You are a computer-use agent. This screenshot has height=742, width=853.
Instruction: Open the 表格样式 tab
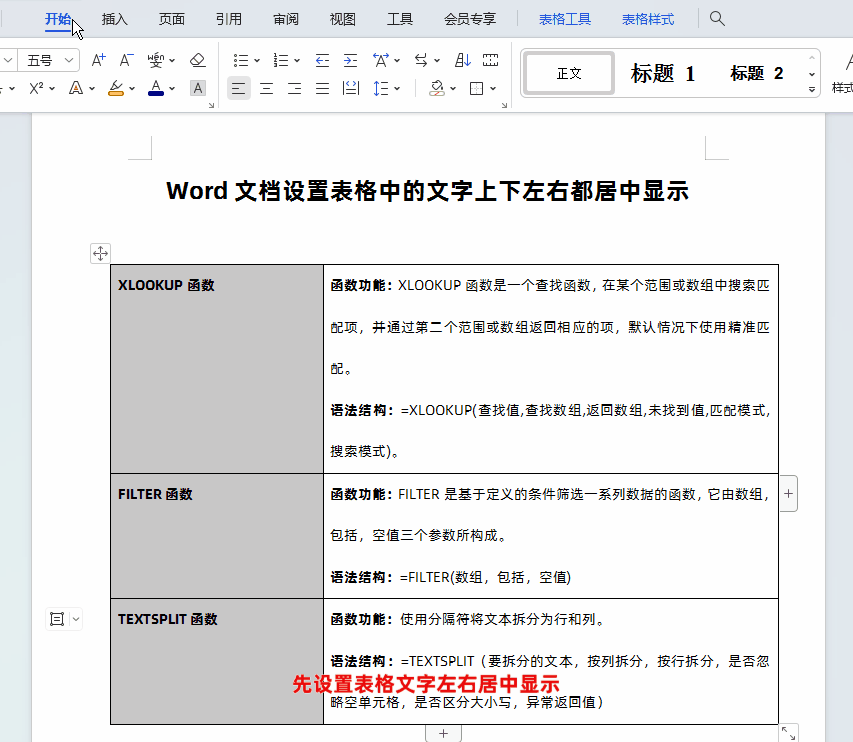pyautogui.click(x=648, y=19)
